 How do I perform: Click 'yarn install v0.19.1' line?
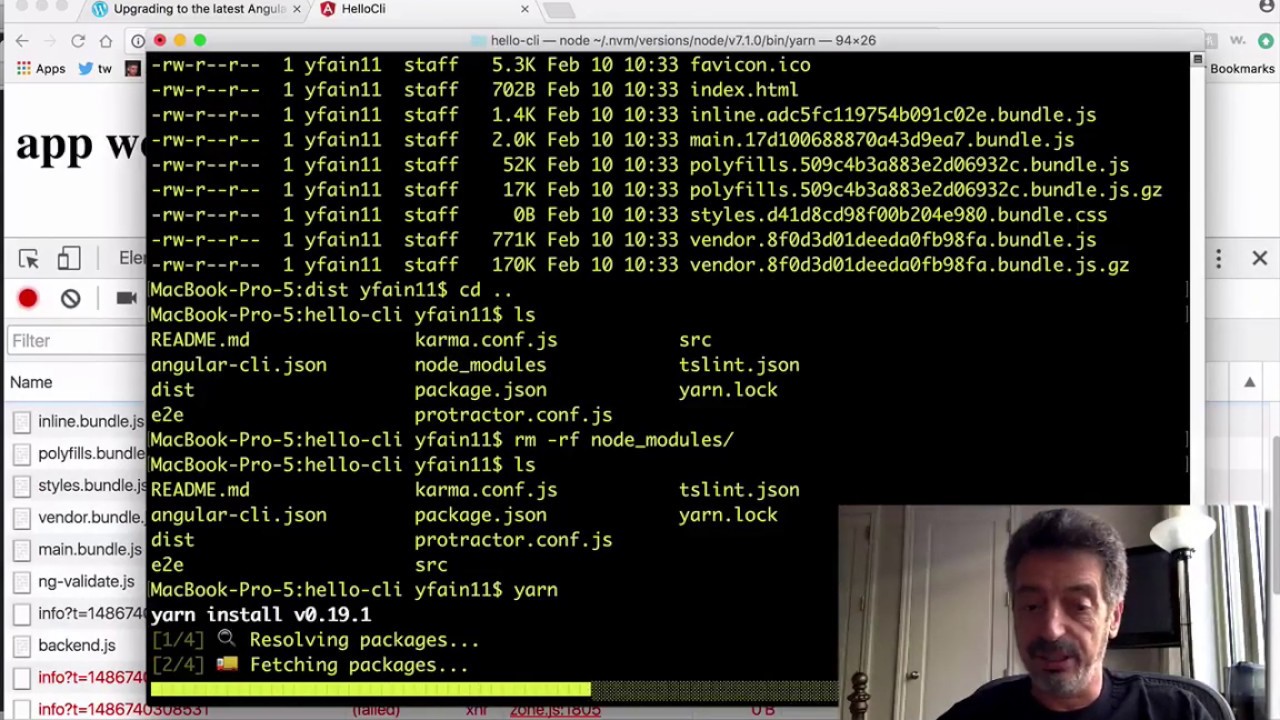click(x=261, y=615)
